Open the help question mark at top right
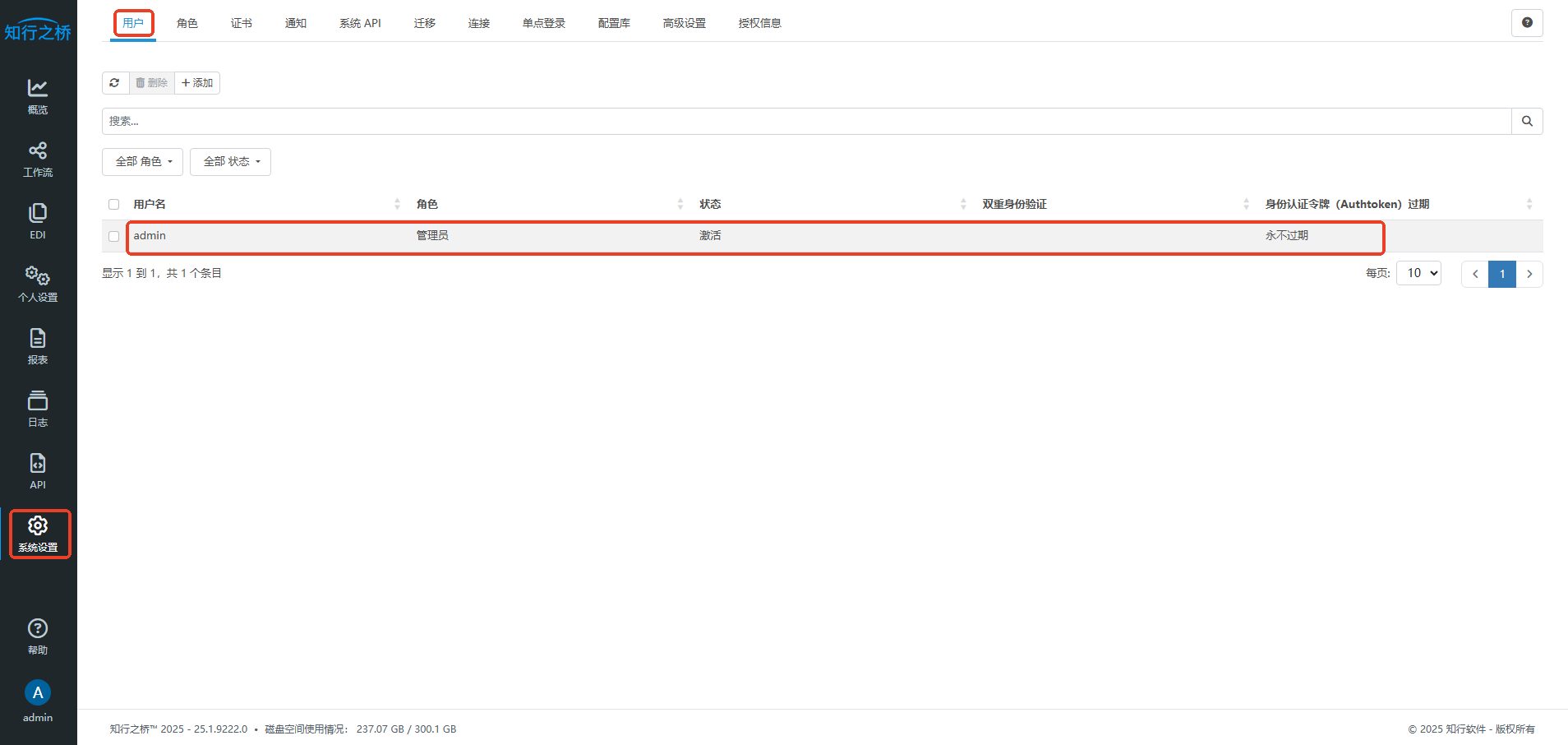 point(1527,23)
